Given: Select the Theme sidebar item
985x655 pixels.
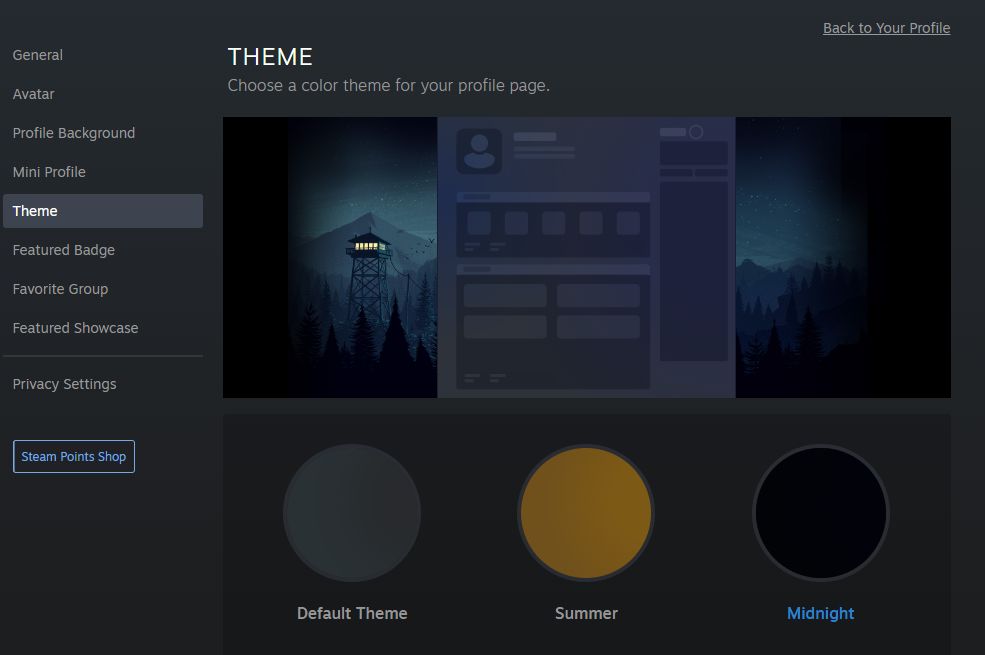Looking at the screenshot, I should [103, 211].
